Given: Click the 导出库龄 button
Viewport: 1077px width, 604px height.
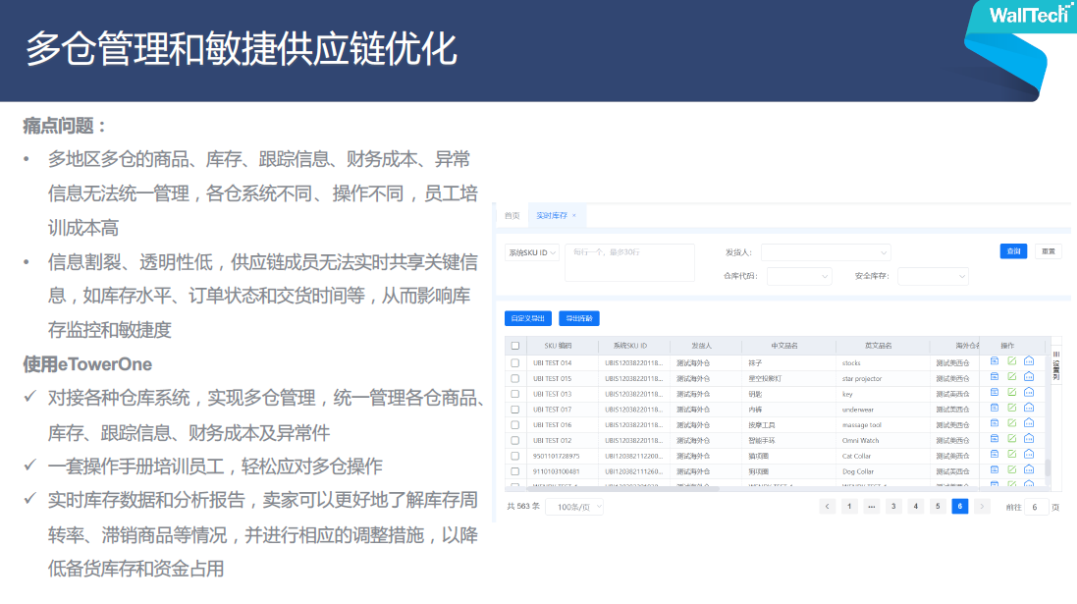Looking at the screenshot, I should point(579,318).
